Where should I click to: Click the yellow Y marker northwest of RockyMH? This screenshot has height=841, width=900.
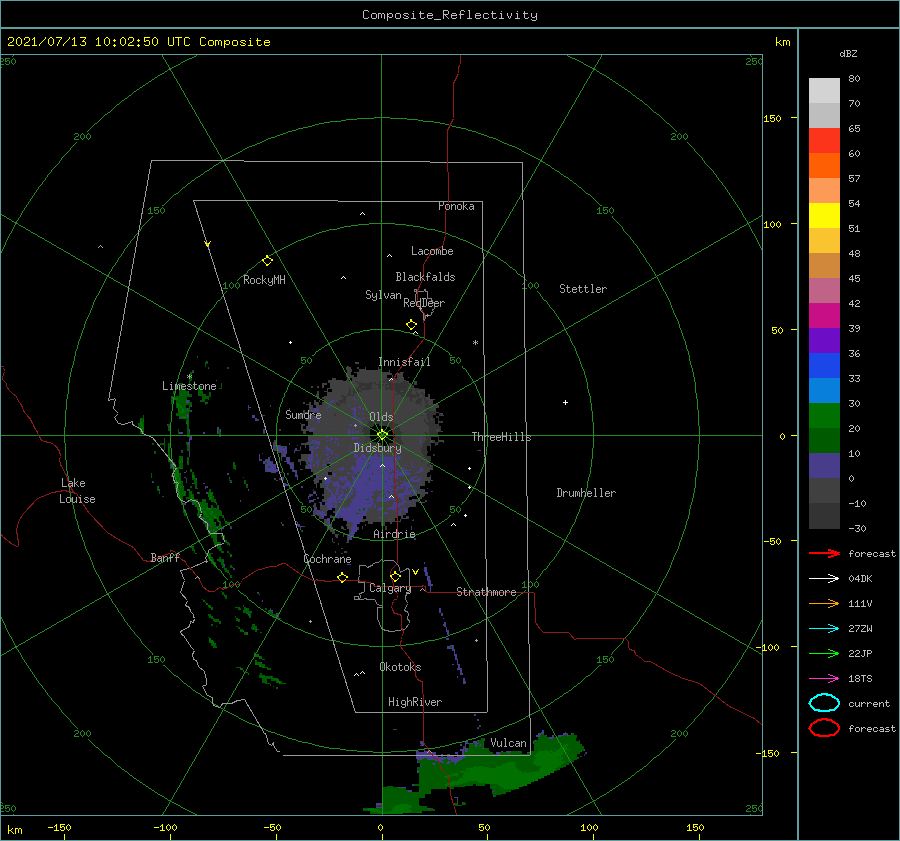[x=208, y=244]
